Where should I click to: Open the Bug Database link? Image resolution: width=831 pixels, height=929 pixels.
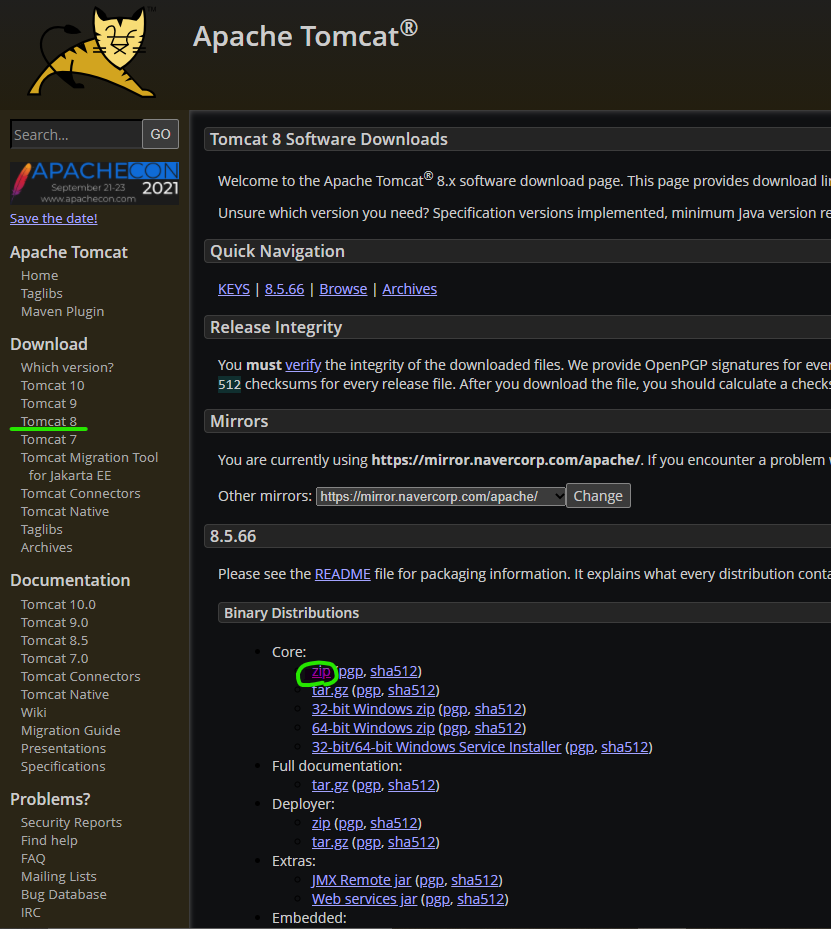point(63,895)
